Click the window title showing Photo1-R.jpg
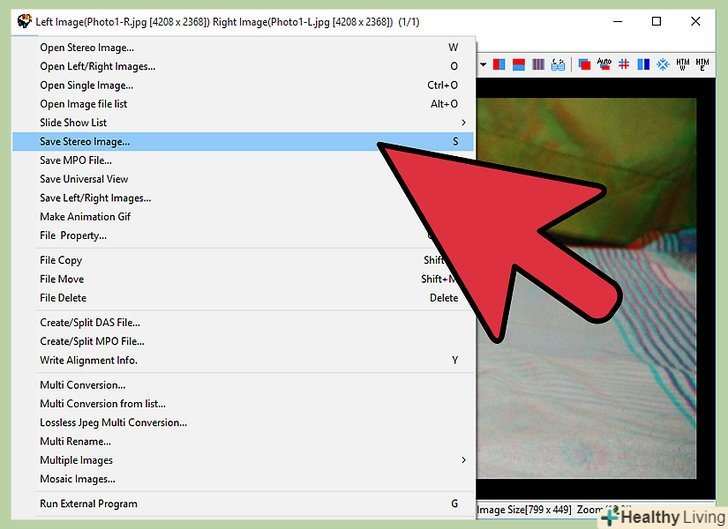Viewport: 728px width, 529px height. 228,22
